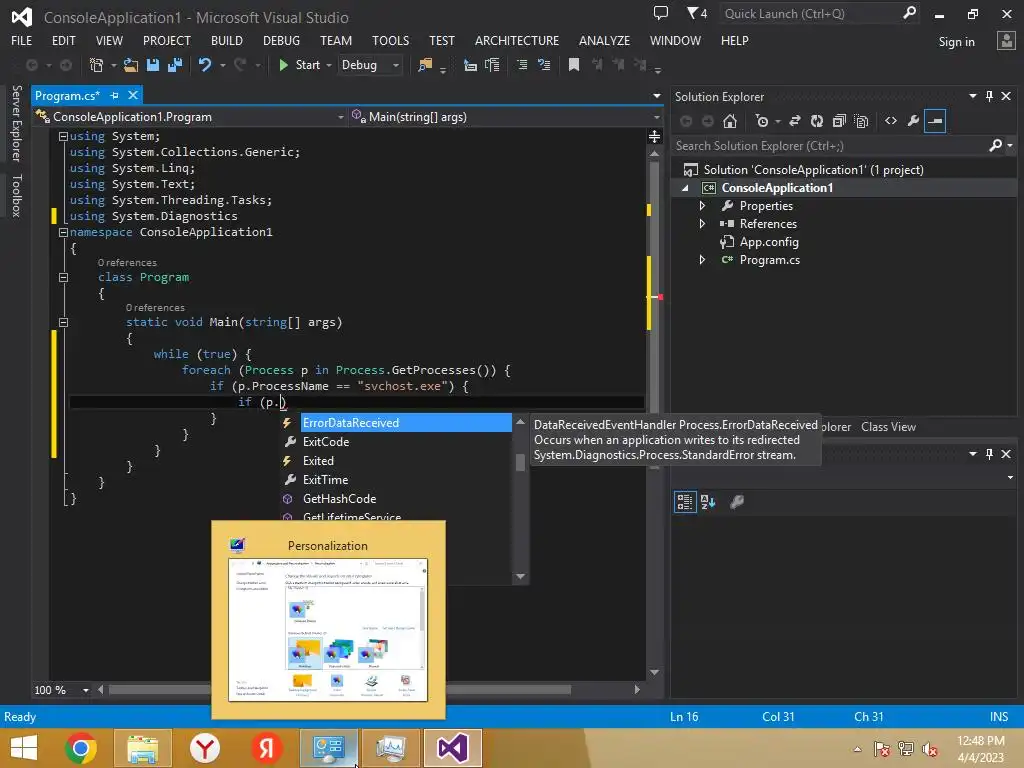
Task: Open the Server Explorer side tab
Action: tap(17, 123)
